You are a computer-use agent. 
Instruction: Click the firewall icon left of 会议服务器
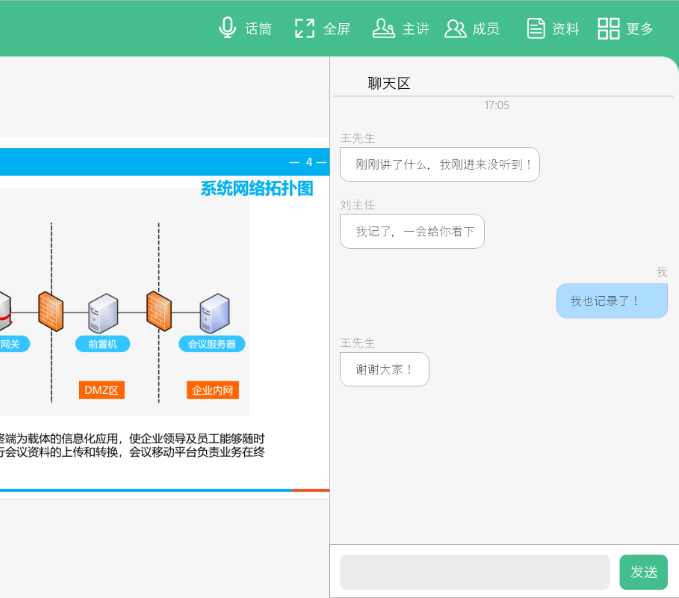(159, 311)
